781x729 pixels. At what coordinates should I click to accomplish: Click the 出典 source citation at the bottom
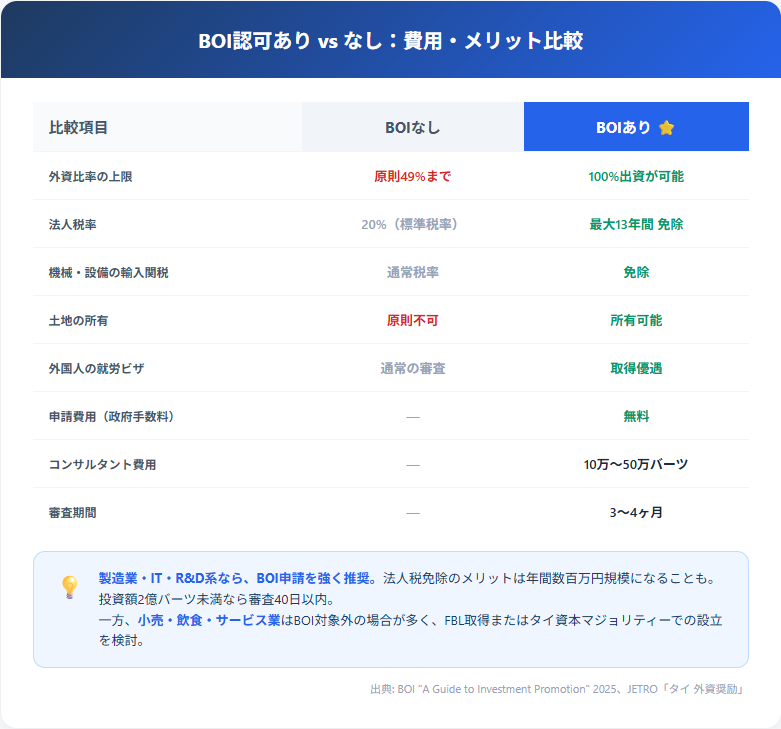pyautogui.click(x=558, y=689)
